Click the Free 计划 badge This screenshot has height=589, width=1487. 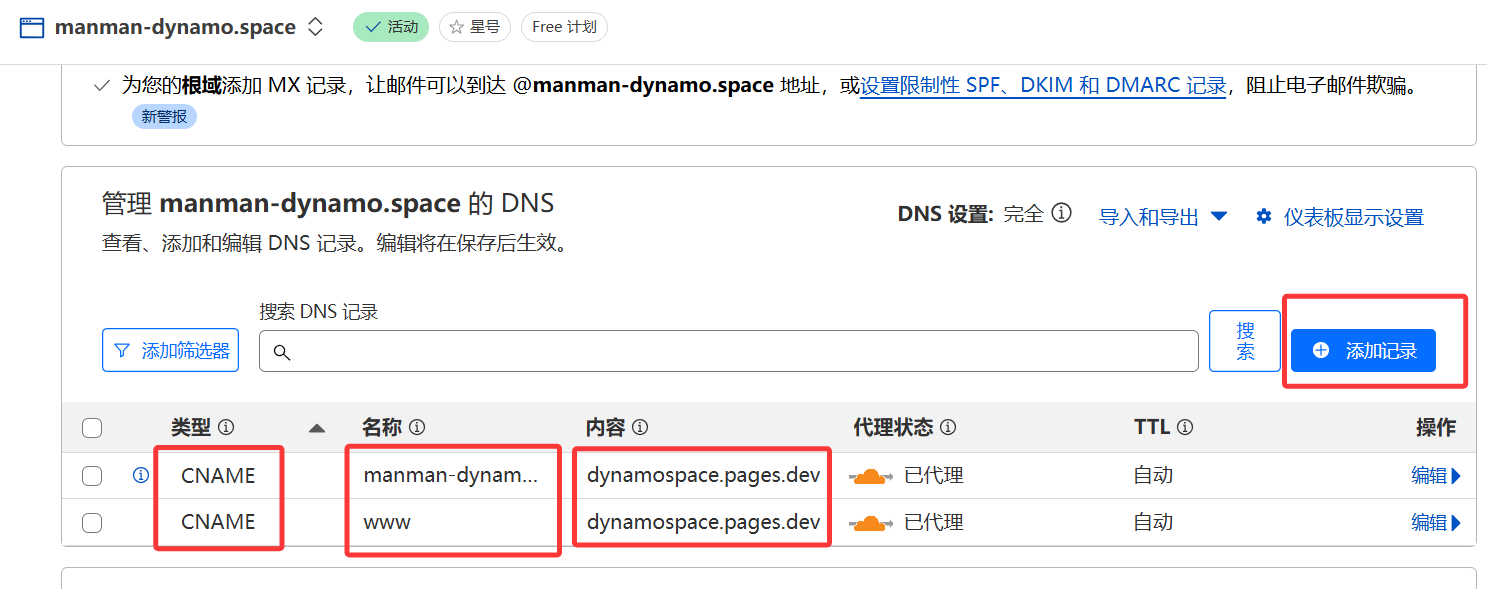pos(564,27)
